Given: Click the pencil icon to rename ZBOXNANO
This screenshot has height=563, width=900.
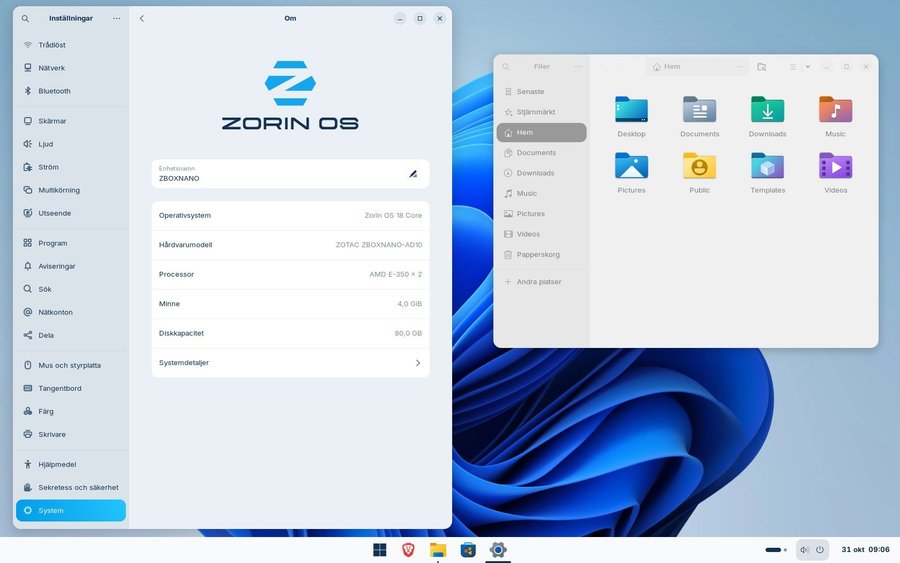Looking at the screenshot, I should [x=412, y=174].
